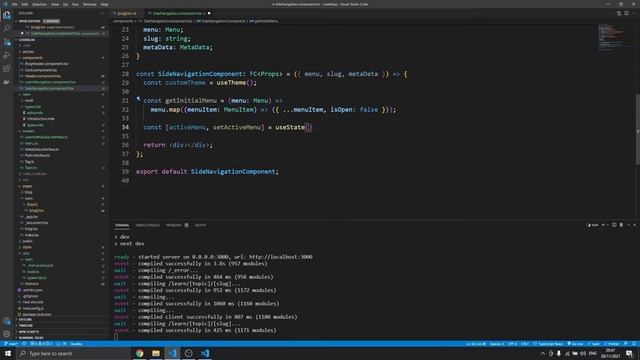Screen dimensions: 640x360
Task: Open the Source Control view
Action: 7,42
